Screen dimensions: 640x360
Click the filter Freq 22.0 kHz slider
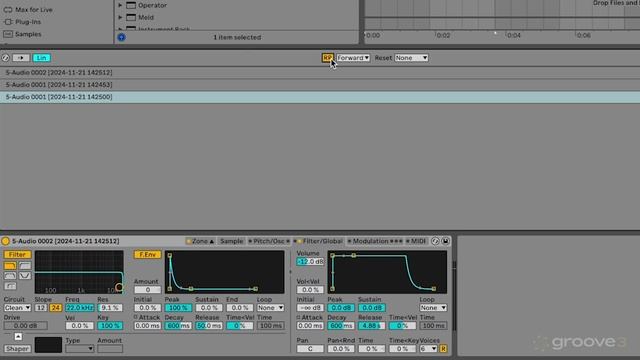click(x=80, y=308)
